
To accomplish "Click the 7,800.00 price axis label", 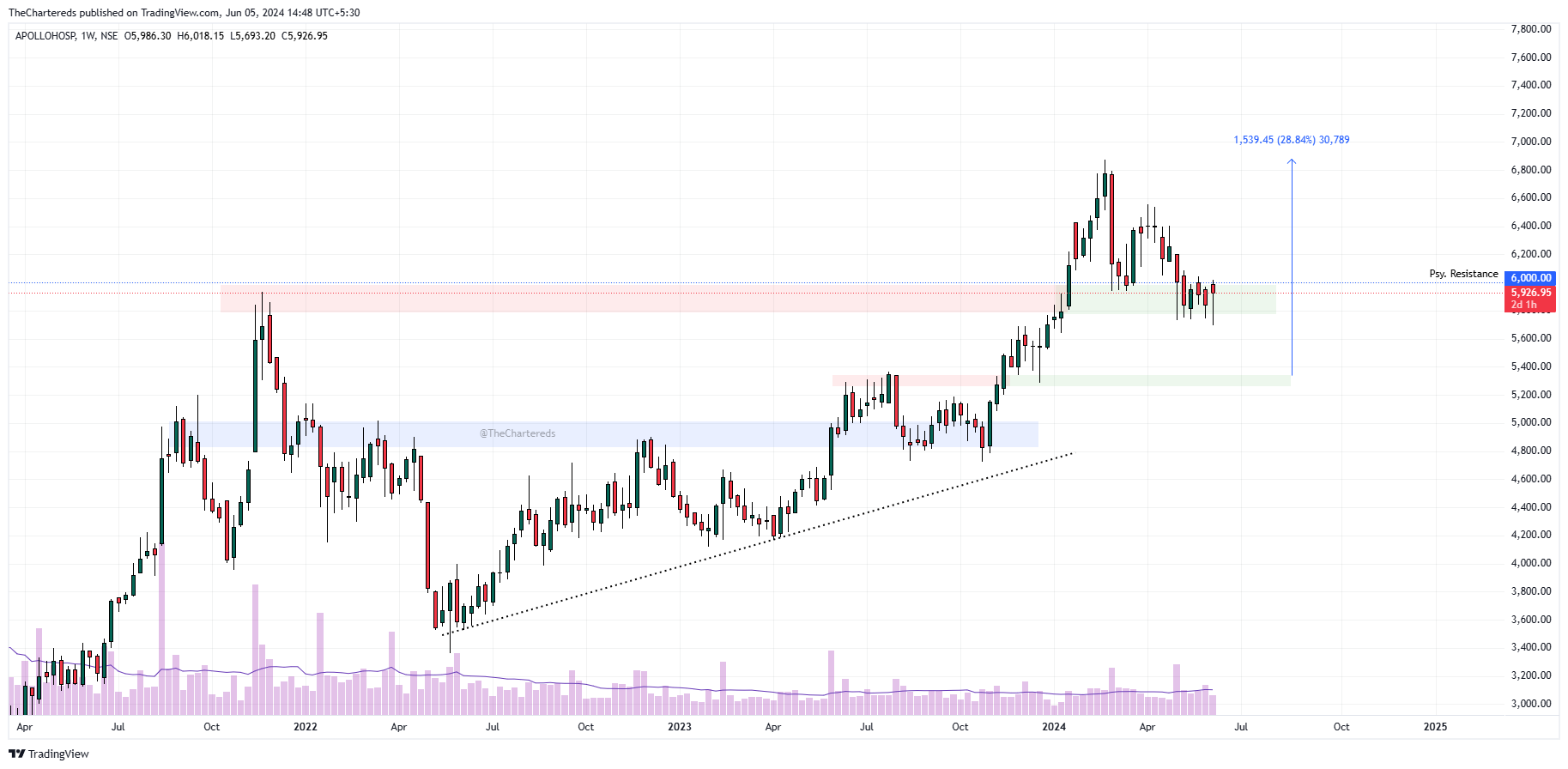I will click(x=1531, y=29).
